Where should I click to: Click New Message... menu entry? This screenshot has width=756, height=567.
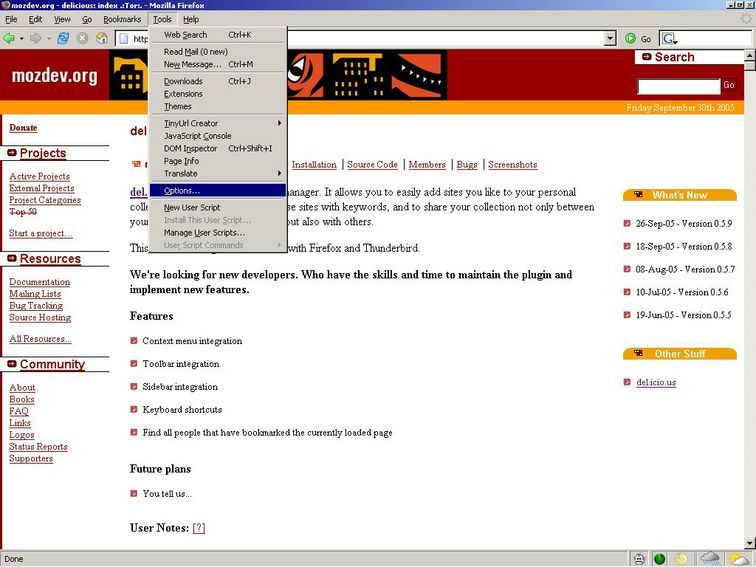point(217,64)
